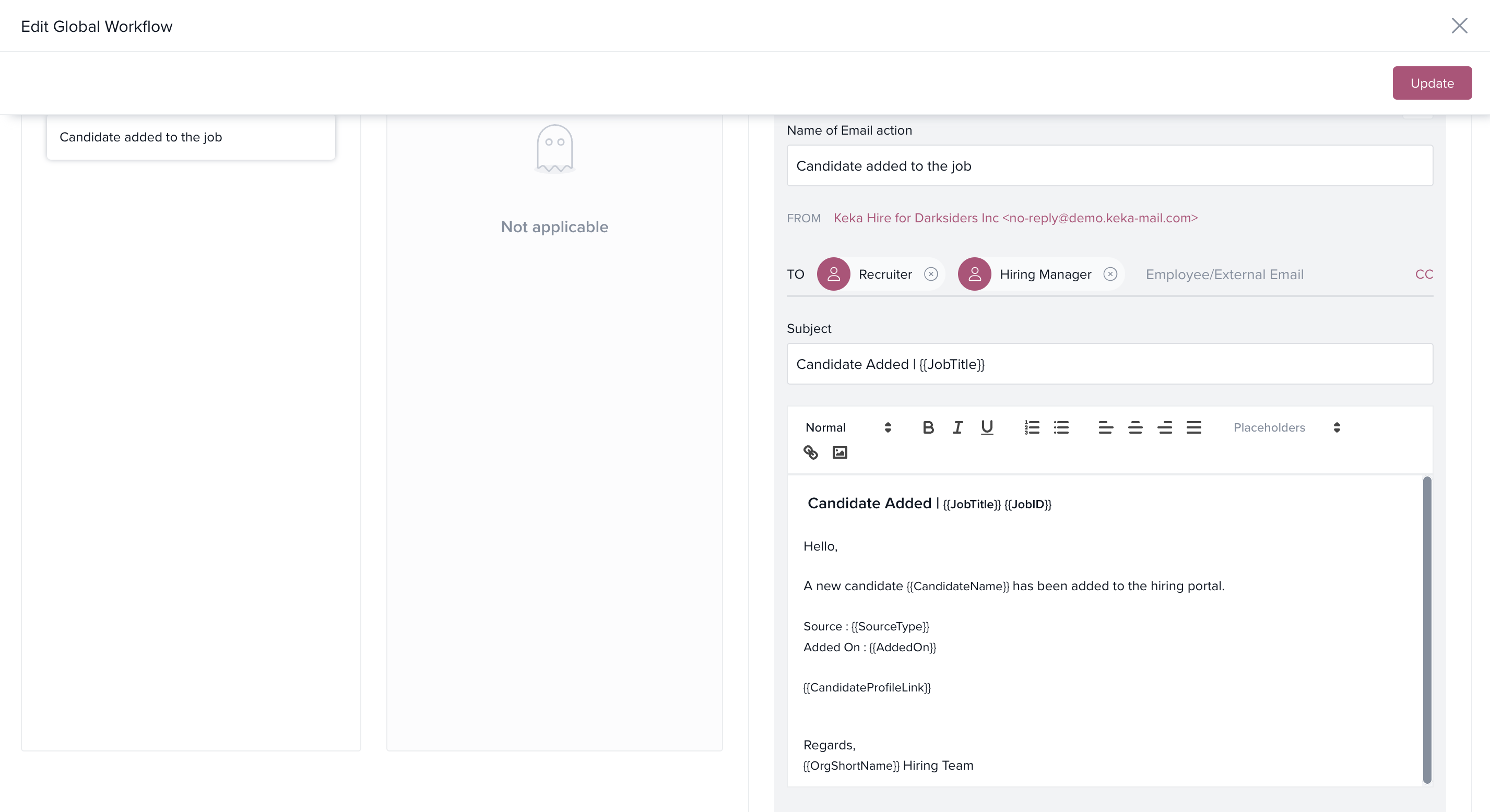The height and width of the screenshot is (812, 1490).
Task: Center align the email text
Action: [x=1135, y=427]
